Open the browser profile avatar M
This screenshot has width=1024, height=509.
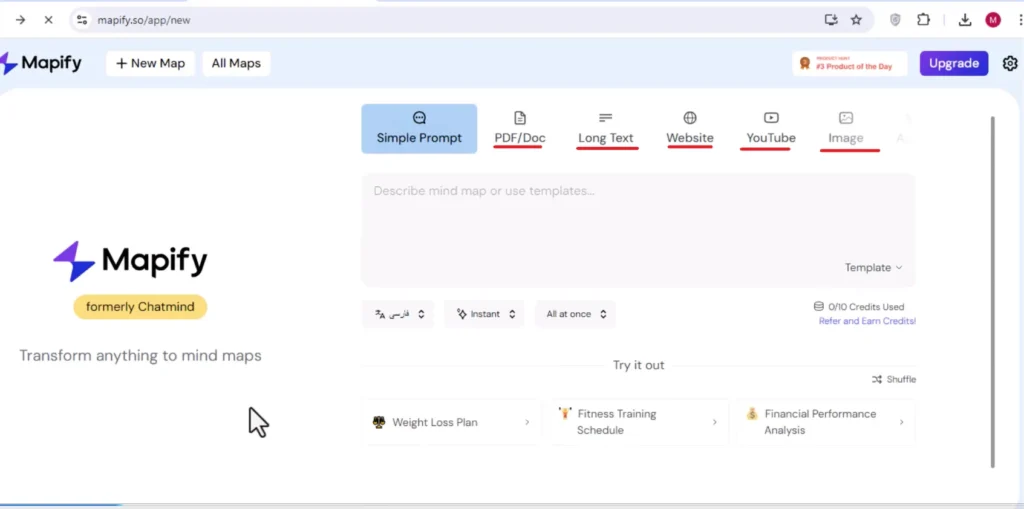pyautogui.click(x=993, y=20)
